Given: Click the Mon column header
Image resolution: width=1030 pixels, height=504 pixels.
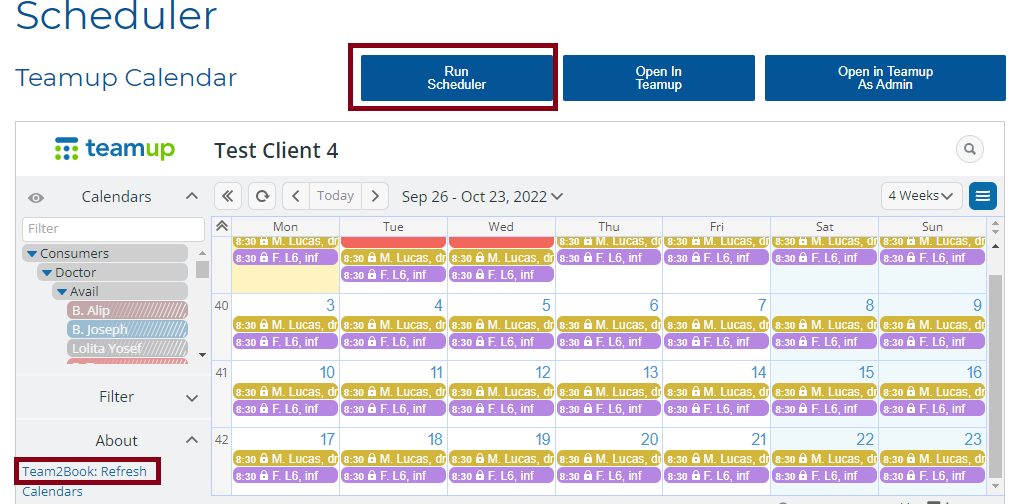Looking at the screenshot, I should point(285,226).
